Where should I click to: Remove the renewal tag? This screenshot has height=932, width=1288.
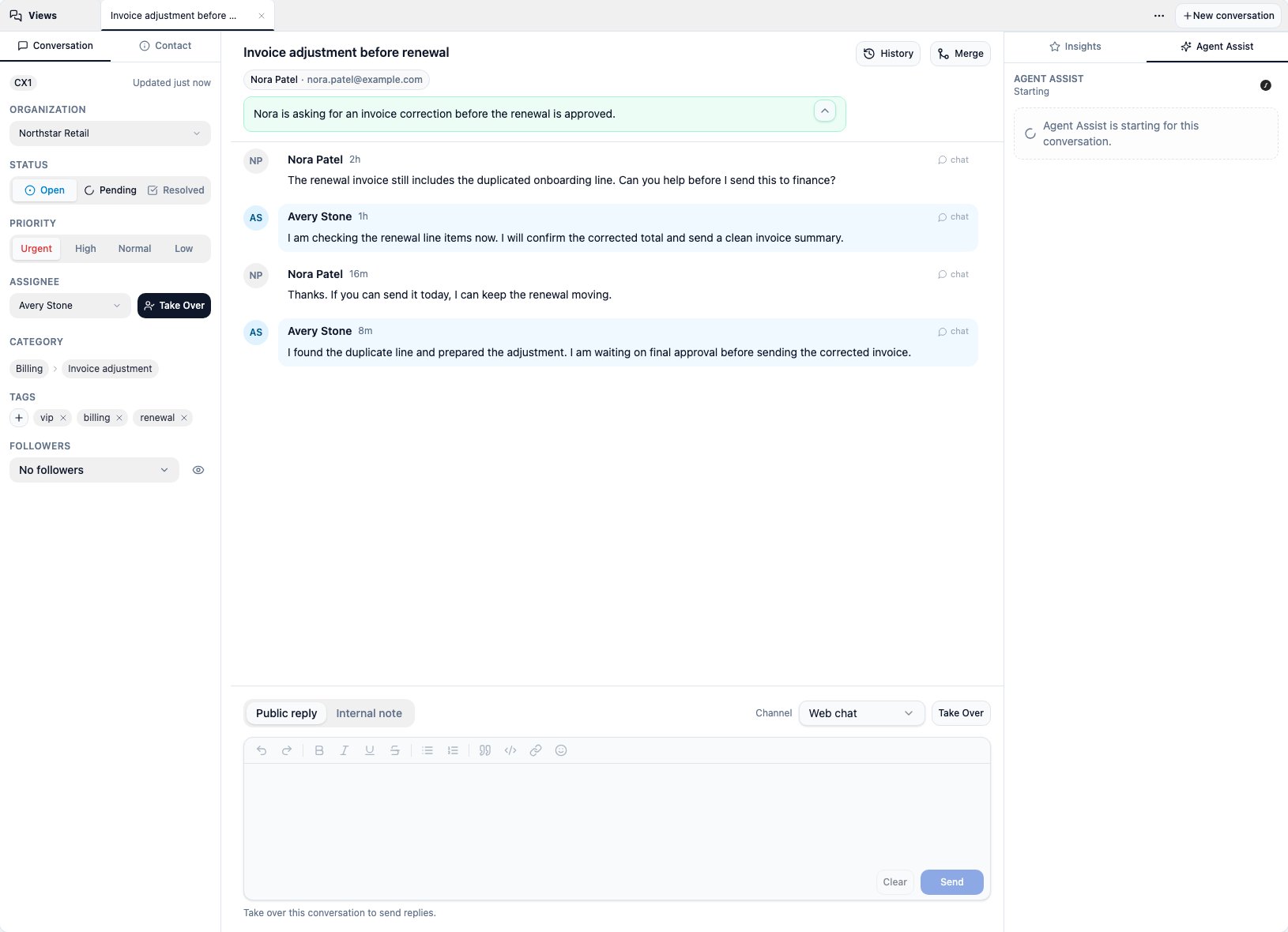point(184,418)
